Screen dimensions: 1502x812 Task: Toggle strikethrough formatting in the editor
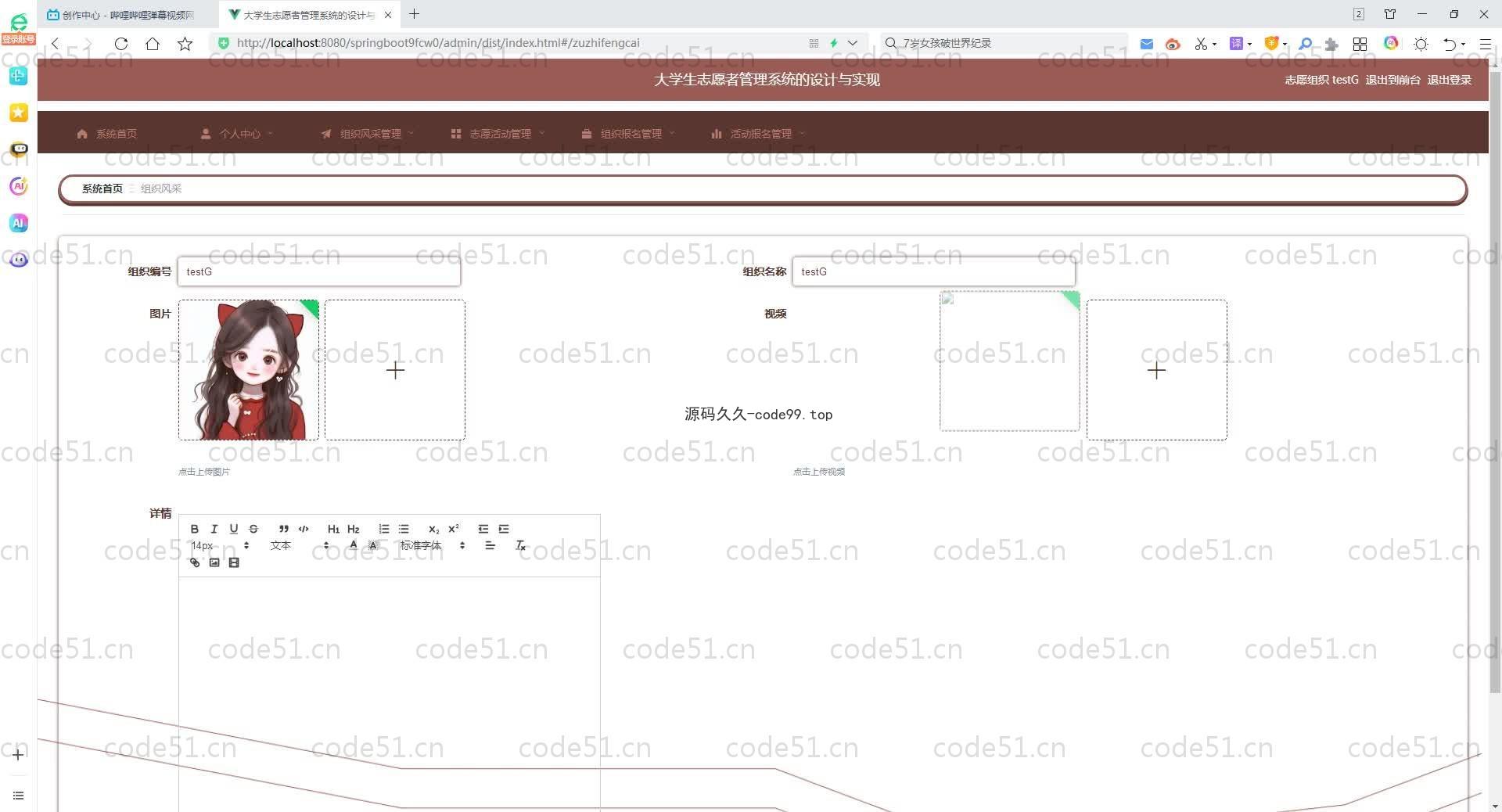[x=253, y=529]
